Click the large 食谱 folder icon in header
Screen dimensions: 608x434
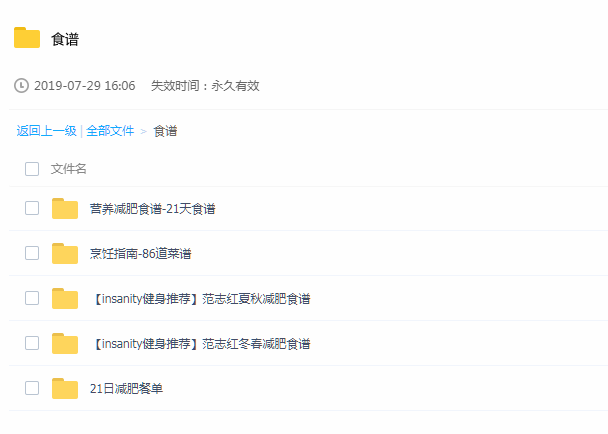click(27, 38)
